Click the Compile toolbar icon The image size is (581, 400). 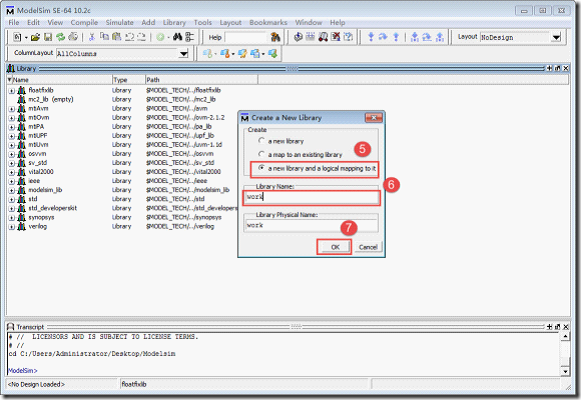298,37
